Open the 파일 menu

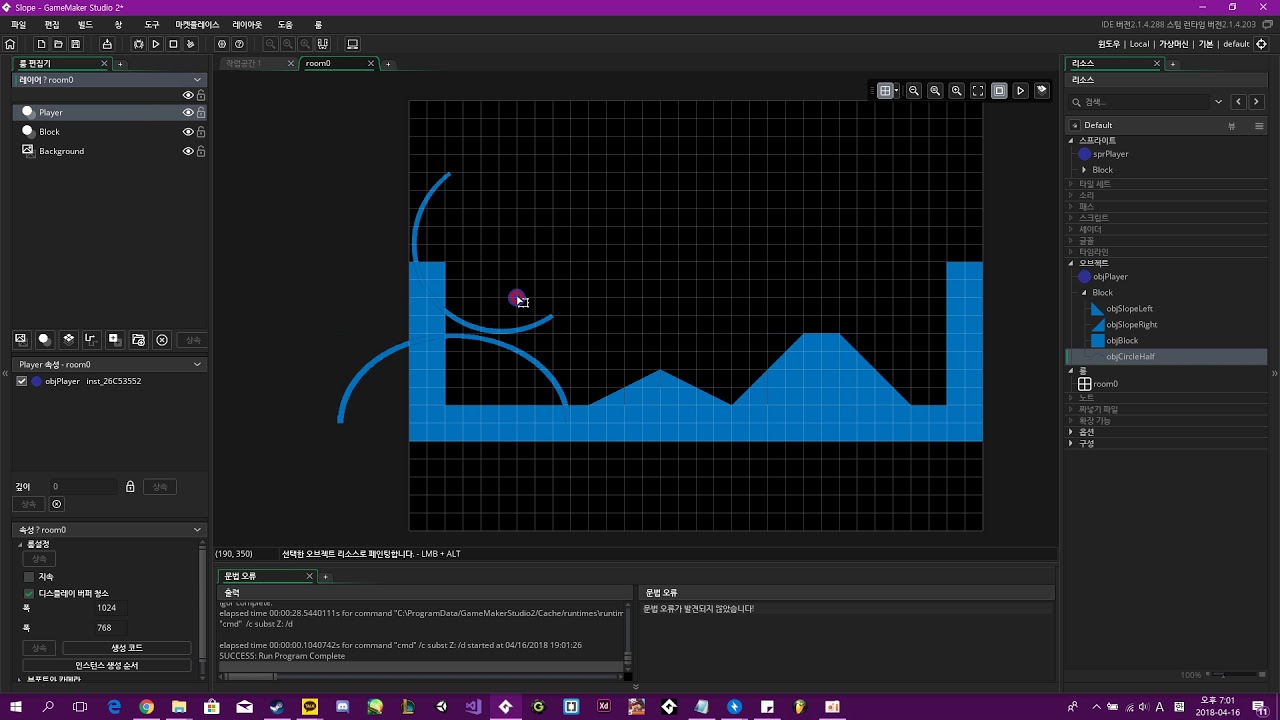(x=18, y=24)
